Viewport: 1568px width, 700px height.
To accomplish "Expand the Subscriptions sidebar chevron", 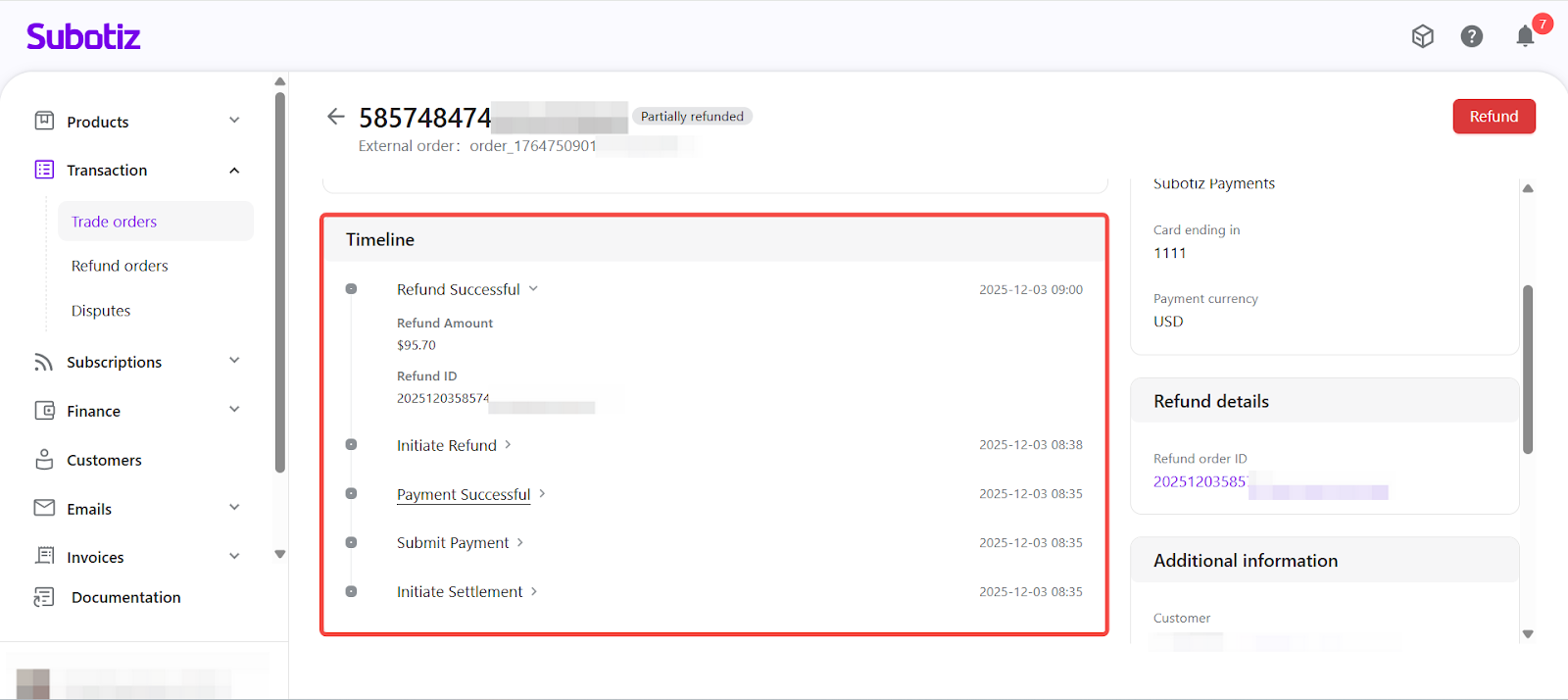I will (234, 361).
